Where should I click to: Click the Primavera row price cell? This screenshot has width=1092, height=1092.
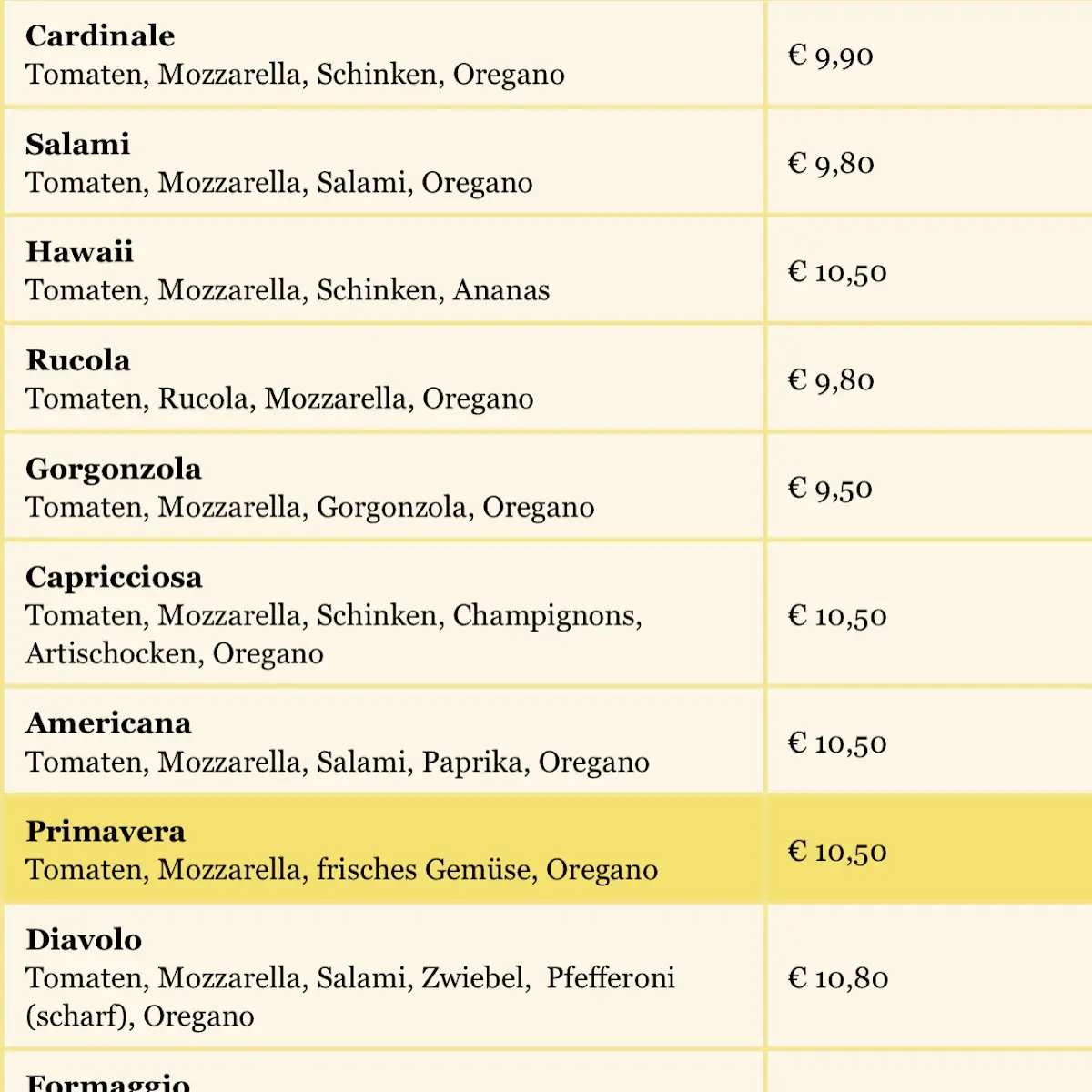point(929,851)
